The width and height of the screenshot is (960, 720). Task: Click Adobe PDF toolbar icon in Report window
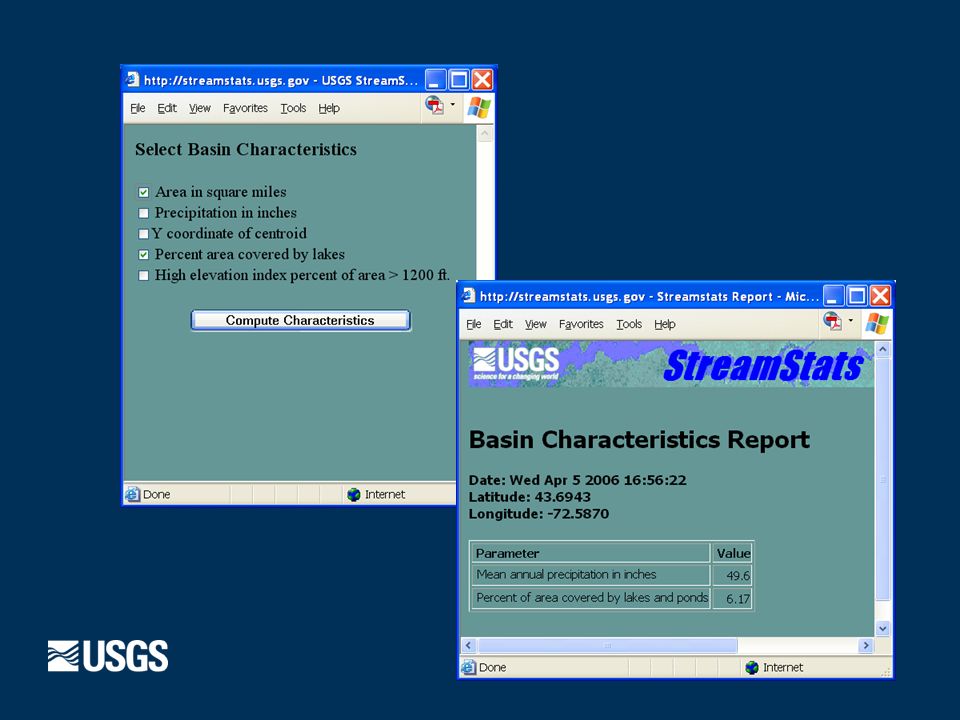pyautogui.click(x=833, y=321)
